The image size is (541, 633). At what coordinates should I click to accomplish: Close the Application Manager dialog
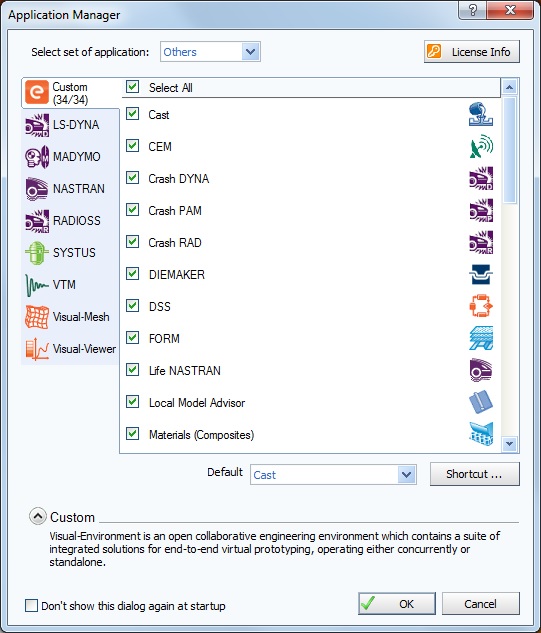click(510, 10)
